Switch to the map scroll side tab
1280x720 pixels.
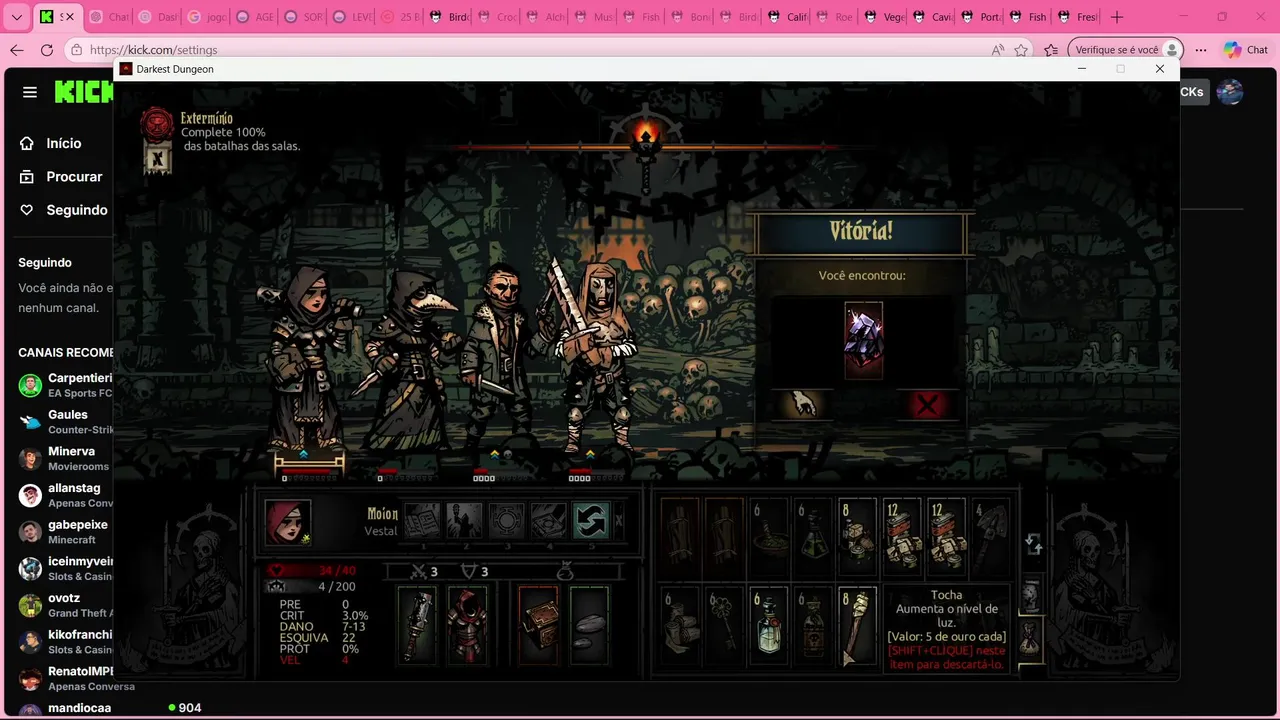(1030, 595)
